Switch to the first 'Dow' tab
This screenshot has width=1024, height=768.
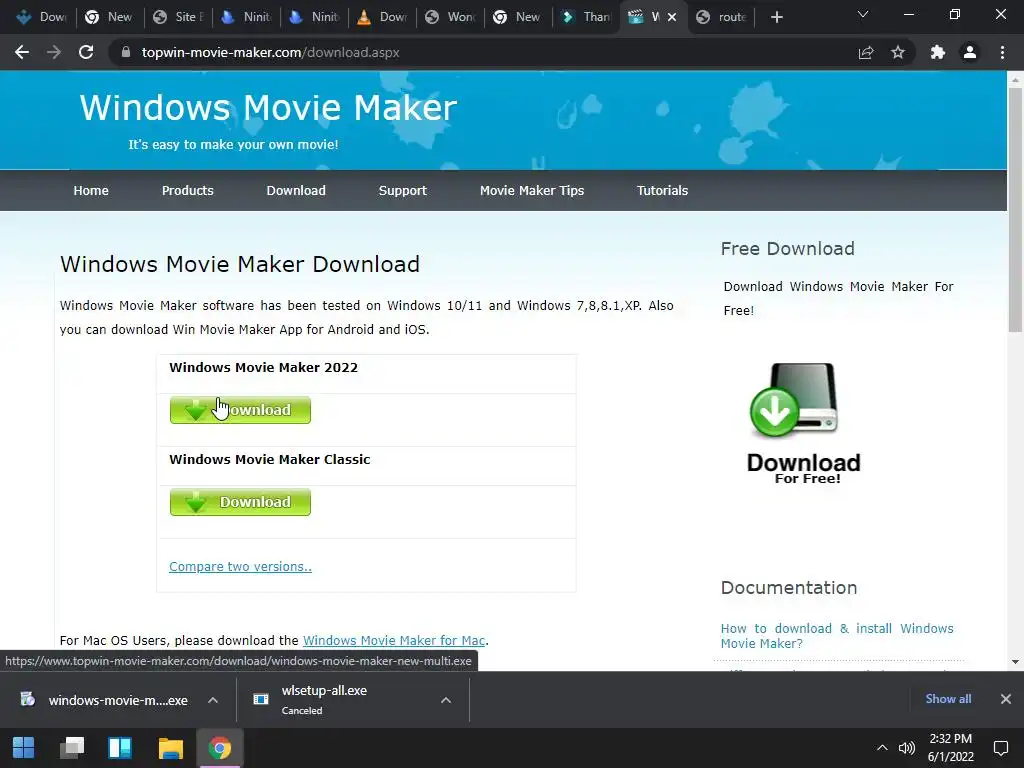[42, 17]
